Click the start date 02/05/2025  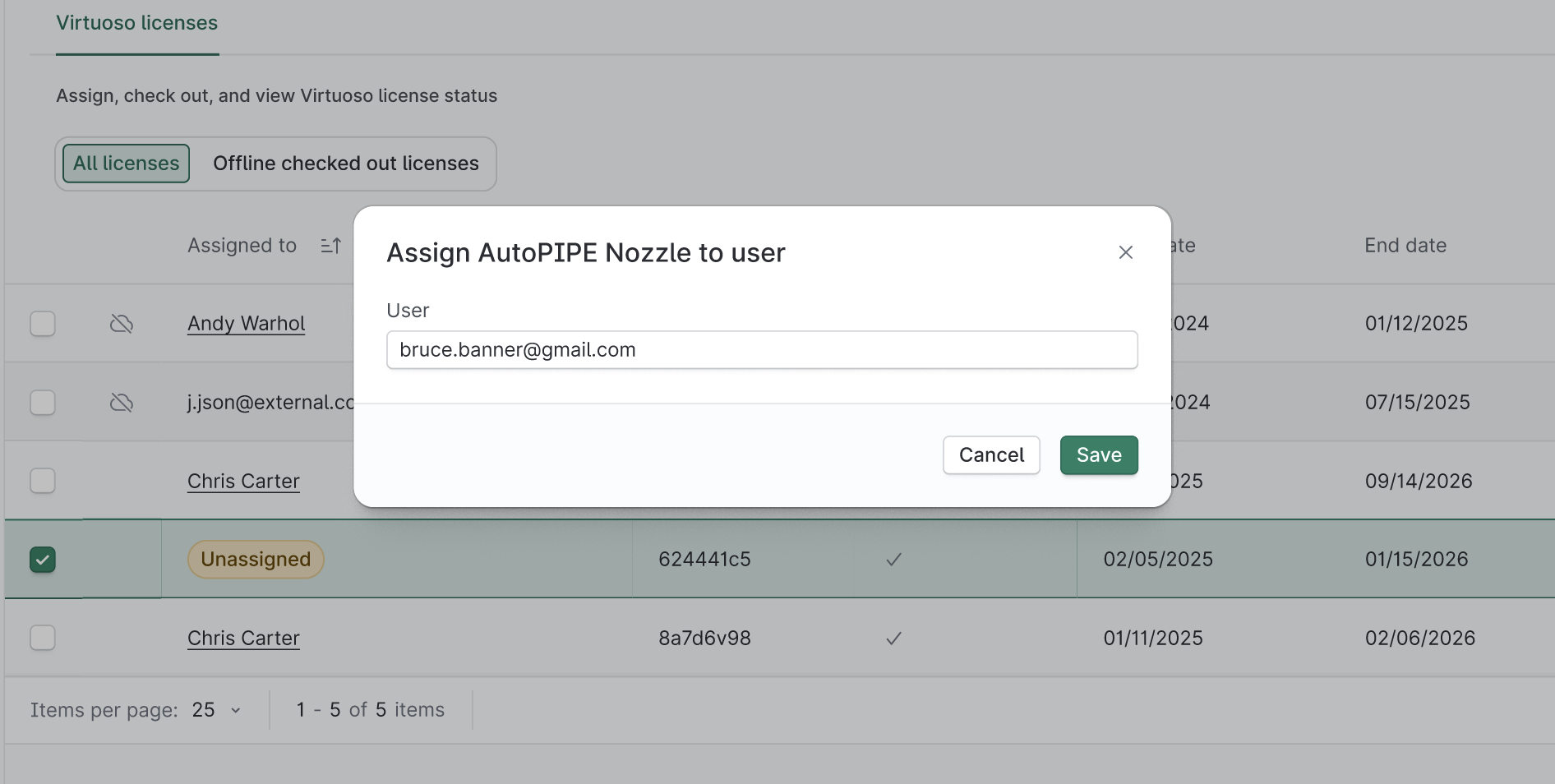(1158, 560)
